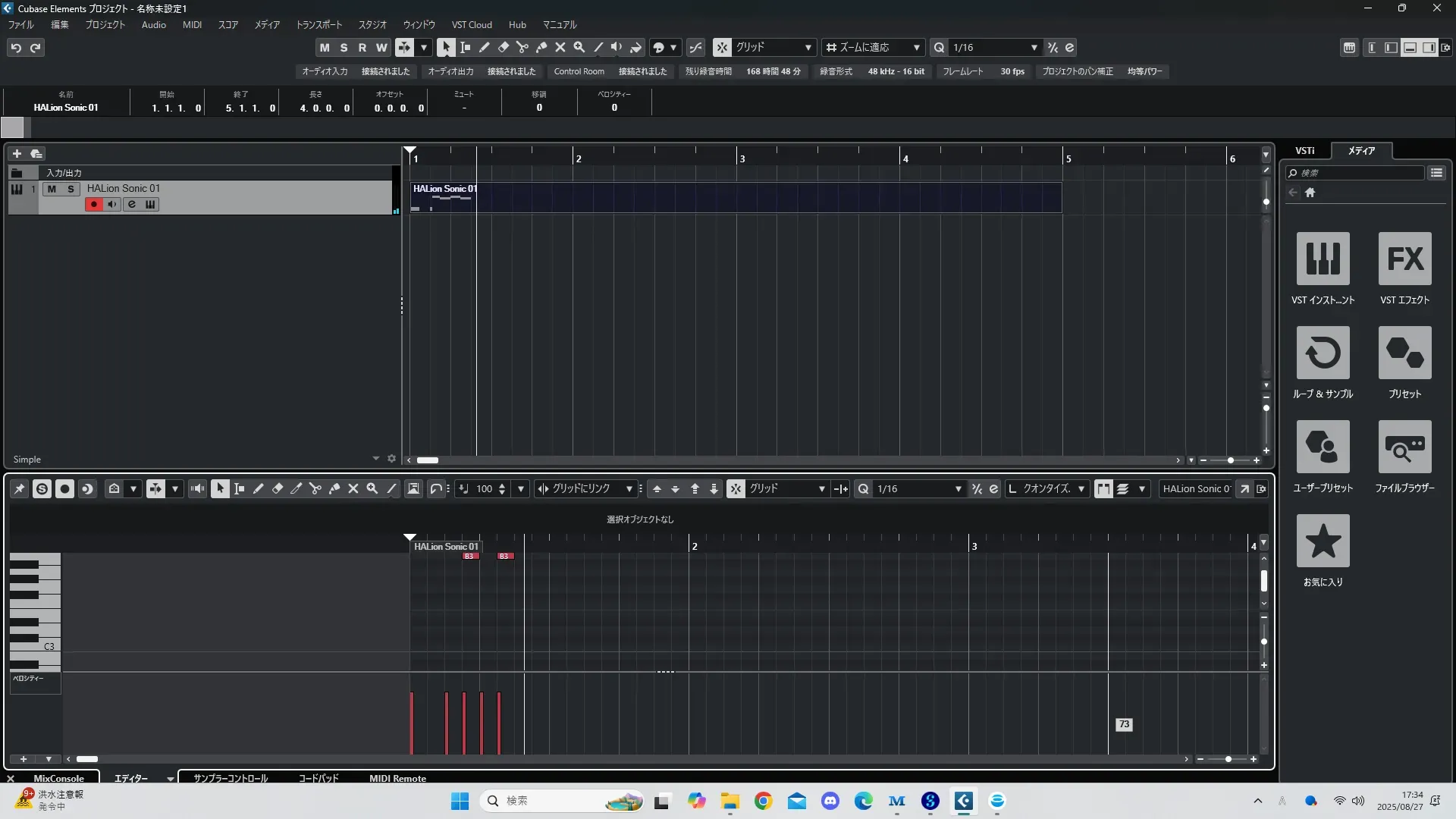Open Loops & Samples in the media rack

[1323, 353]
